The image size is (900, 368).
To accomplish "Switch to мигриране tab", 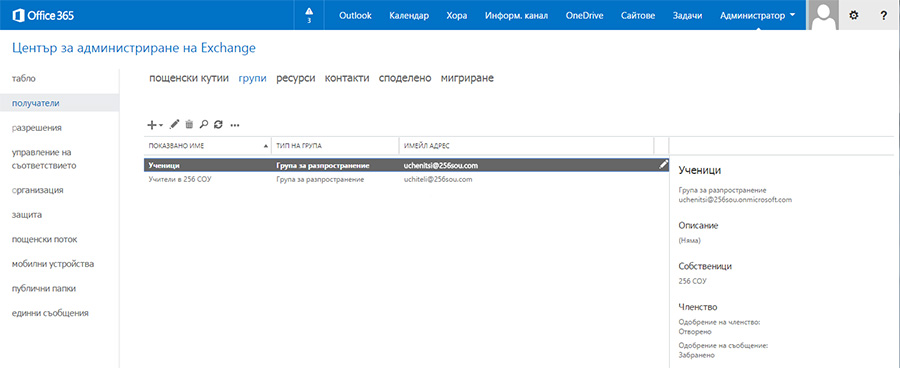I will [467, 78].
